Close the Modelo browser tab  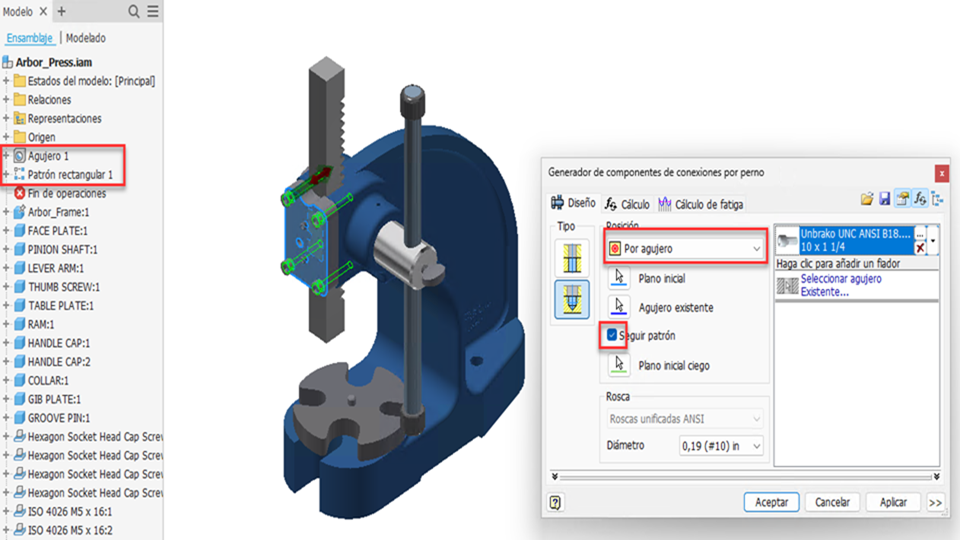(x=43, y=12)
